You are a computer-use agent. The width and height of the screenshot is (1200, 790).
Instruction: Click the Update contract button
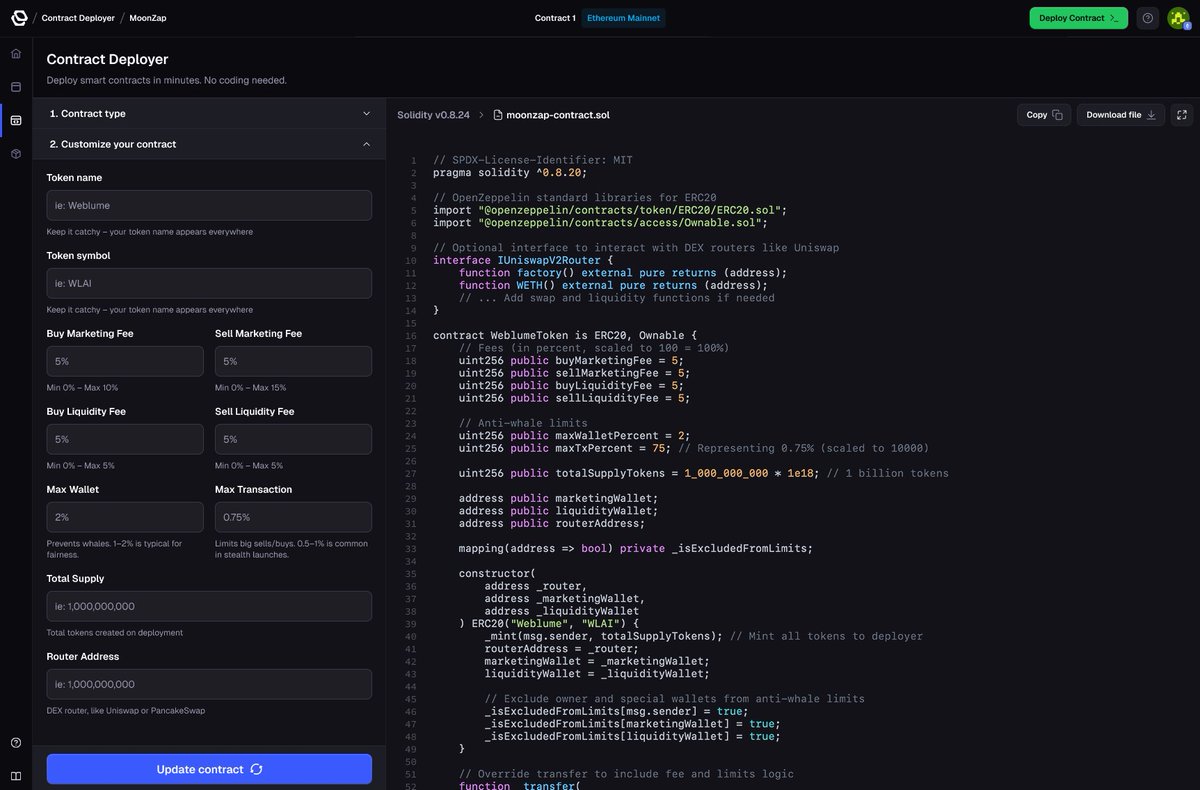209,769
